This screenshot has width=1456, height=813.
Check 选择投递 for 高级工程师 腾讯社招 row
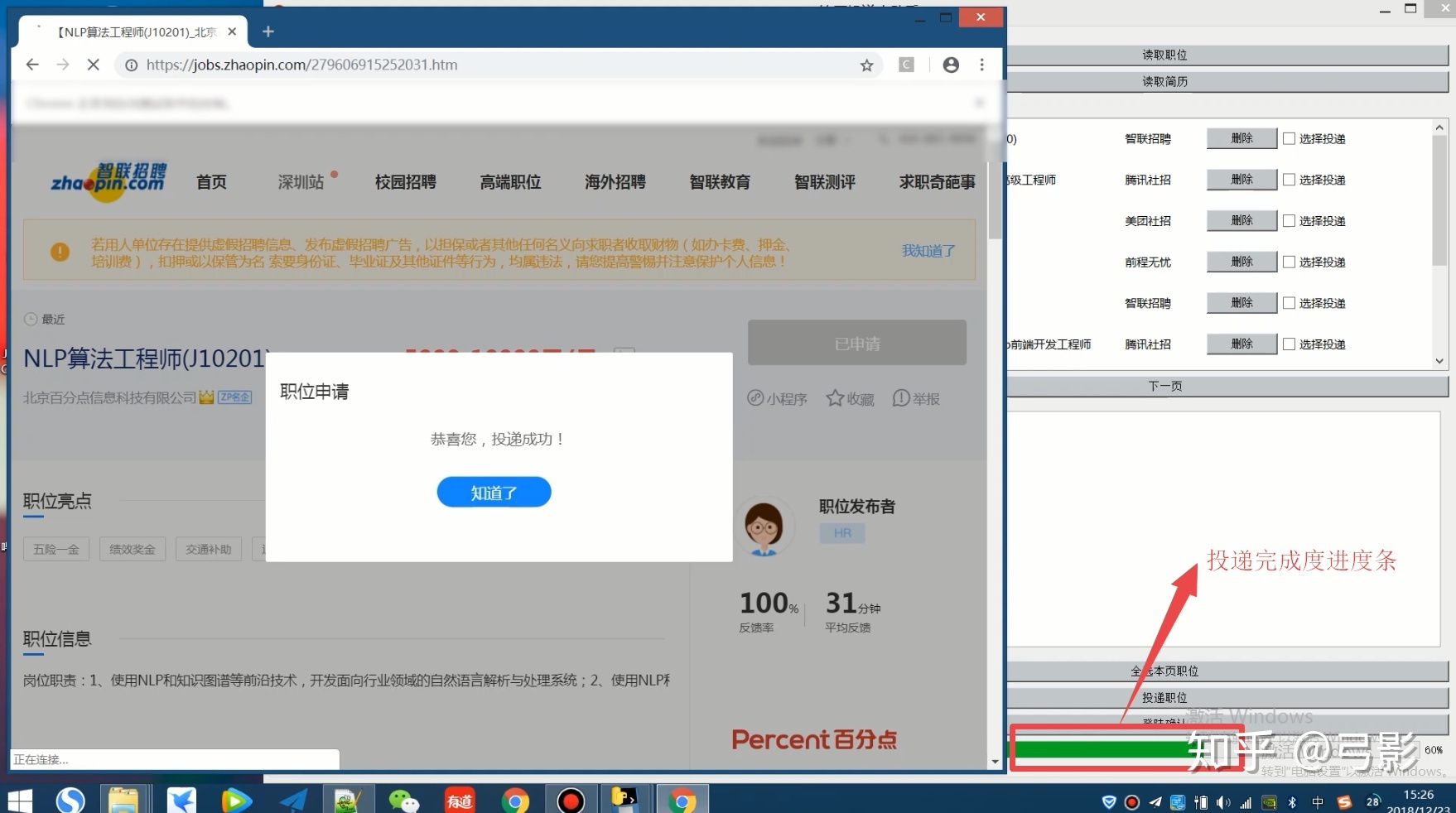tap(1290, 180)
